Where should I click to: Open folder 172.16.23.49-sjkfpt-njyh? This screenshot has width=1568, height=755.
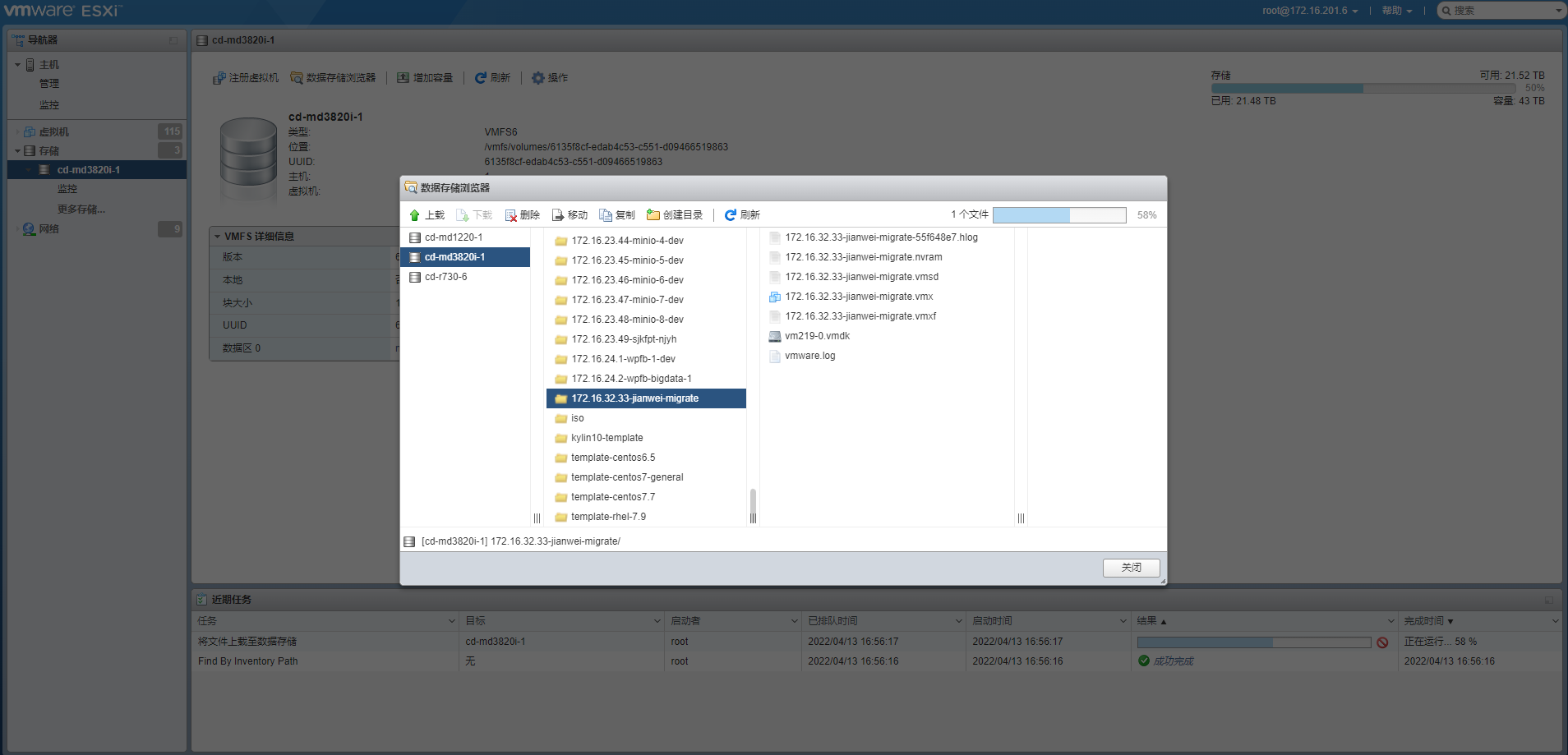click(646, 339)
